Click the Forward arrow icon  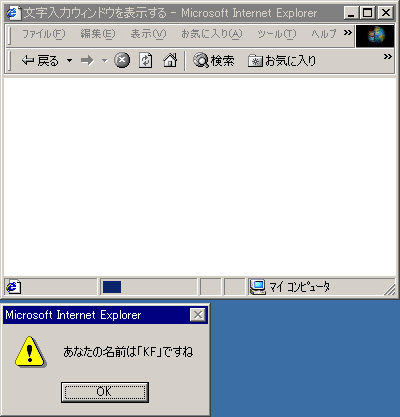[x=87, y=61]
